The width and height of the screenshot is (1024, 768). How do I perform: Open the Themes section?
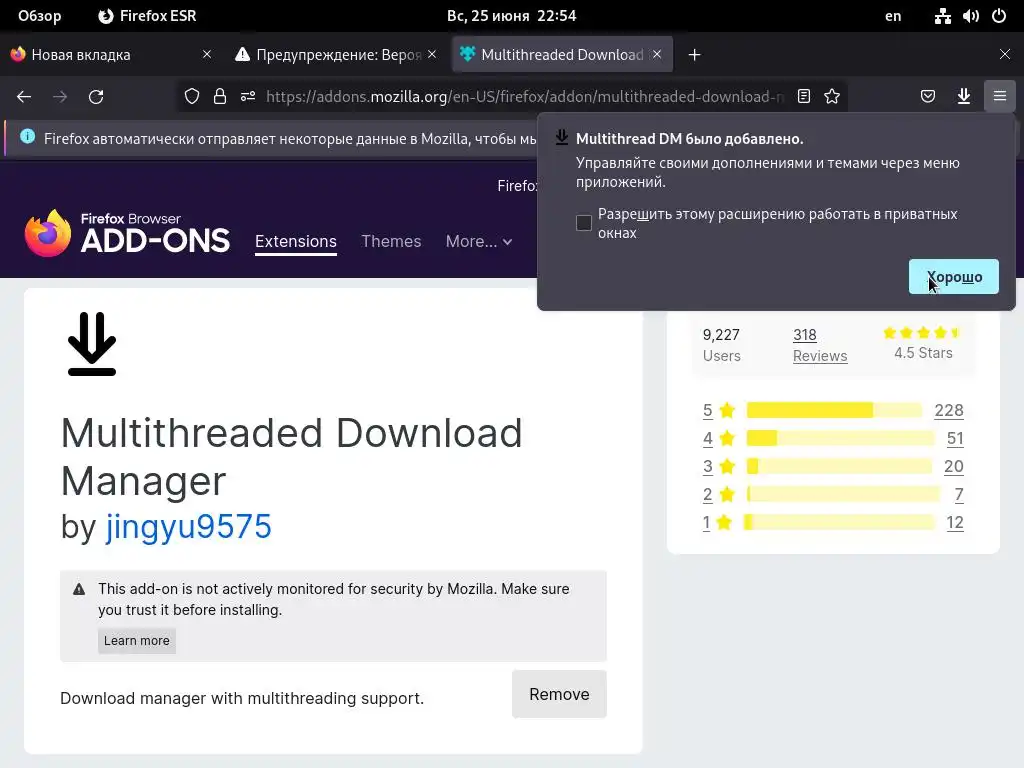pos(391,241)
